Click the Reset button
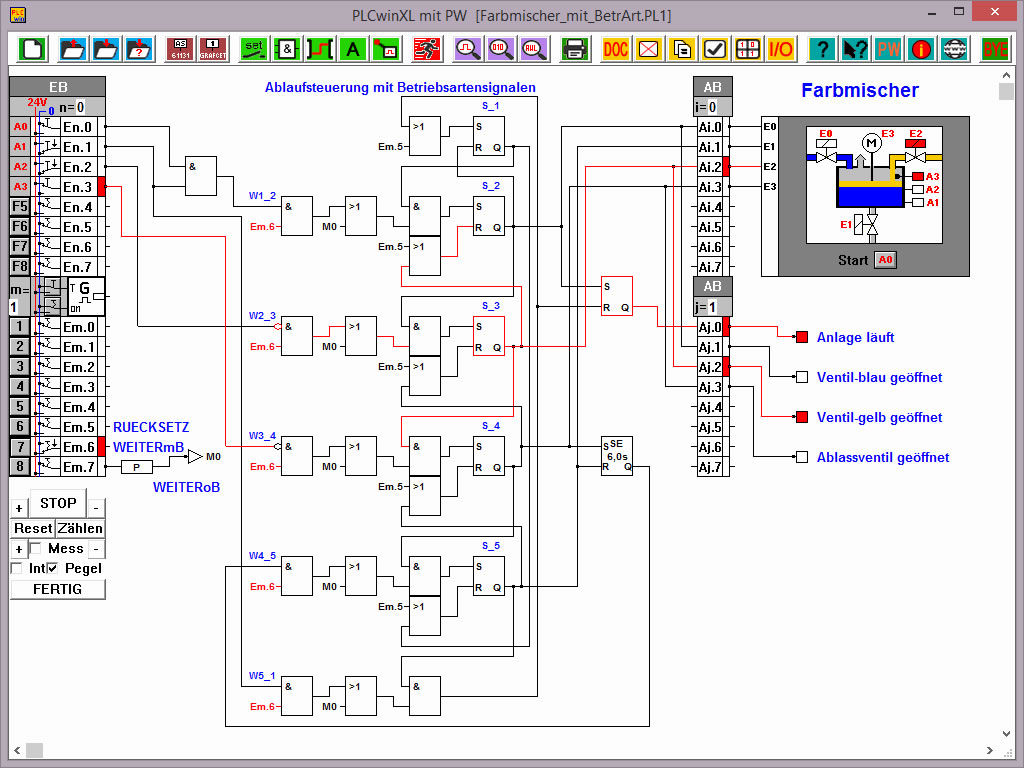Viewport: 1024px width, 768px height. (x=32, y=528)
